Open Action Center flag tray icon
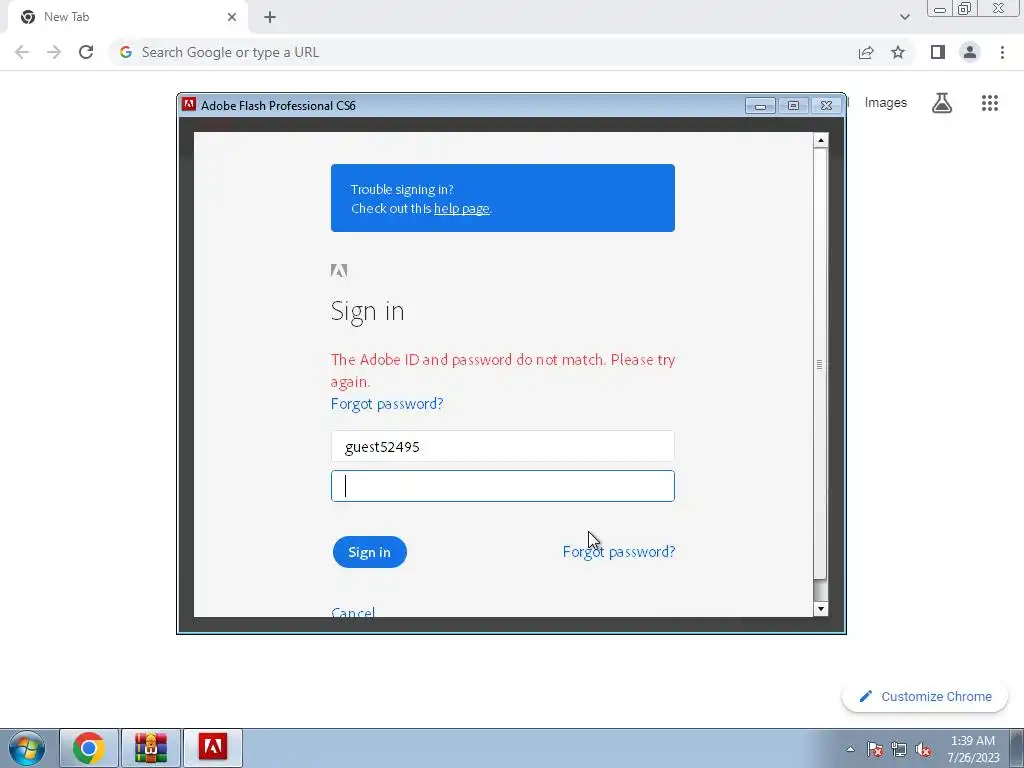 coord(875,750)
